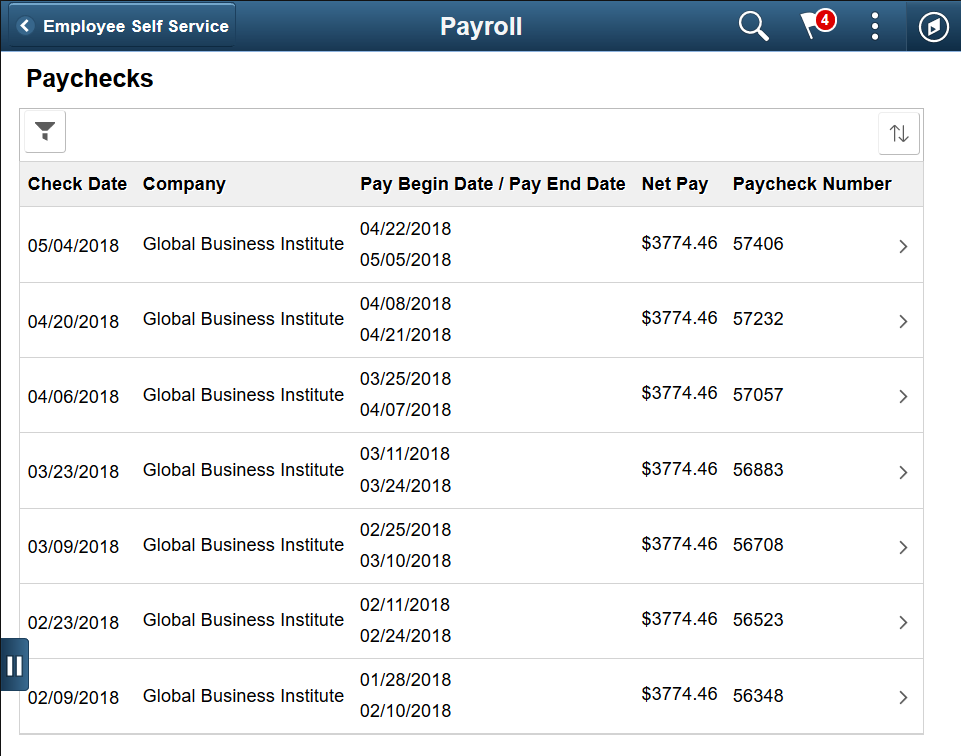Open paycheck 57406 details chevron
Image resolution: width=961 pixels, height=756 pixels.
click(x=903, y=246)
